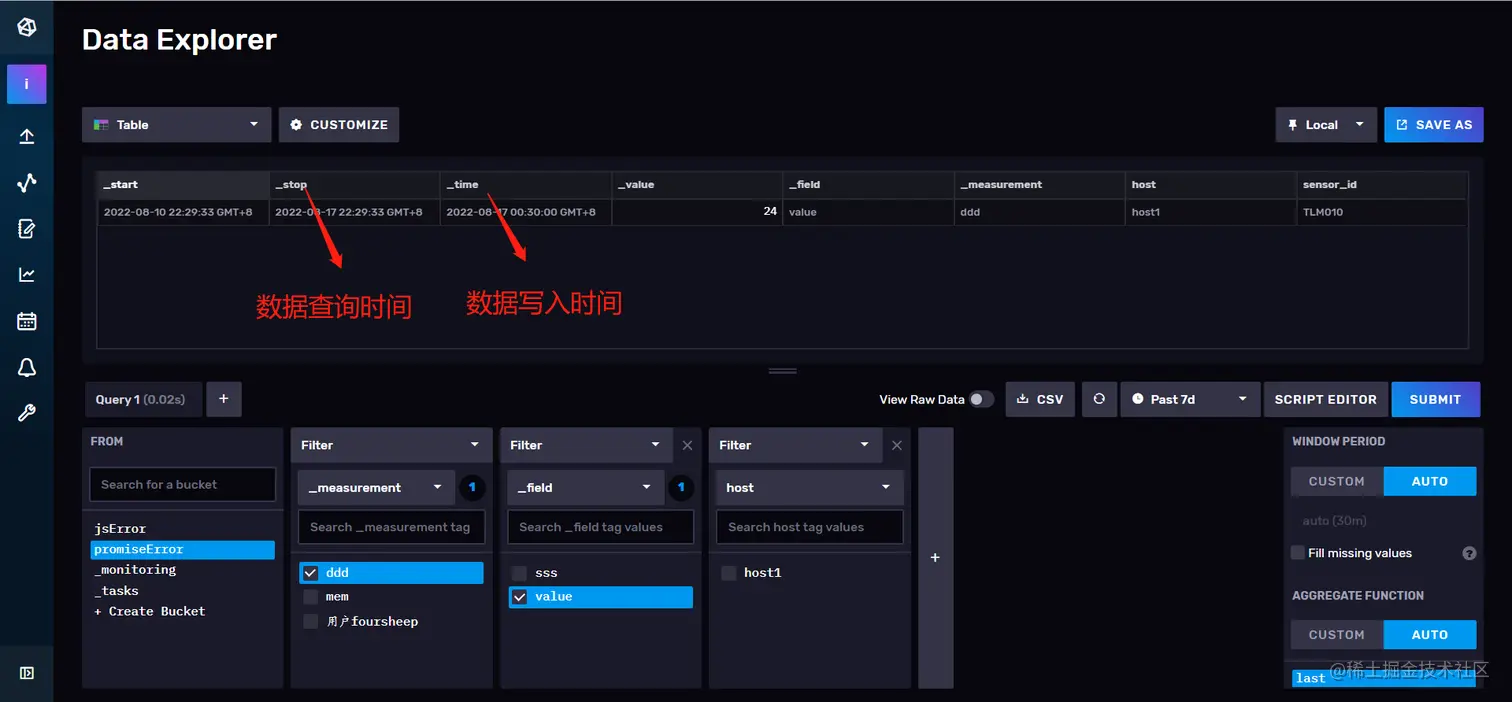
Task: Collapse the sidebar navigation toggle icon
Action: pos(27,673)
